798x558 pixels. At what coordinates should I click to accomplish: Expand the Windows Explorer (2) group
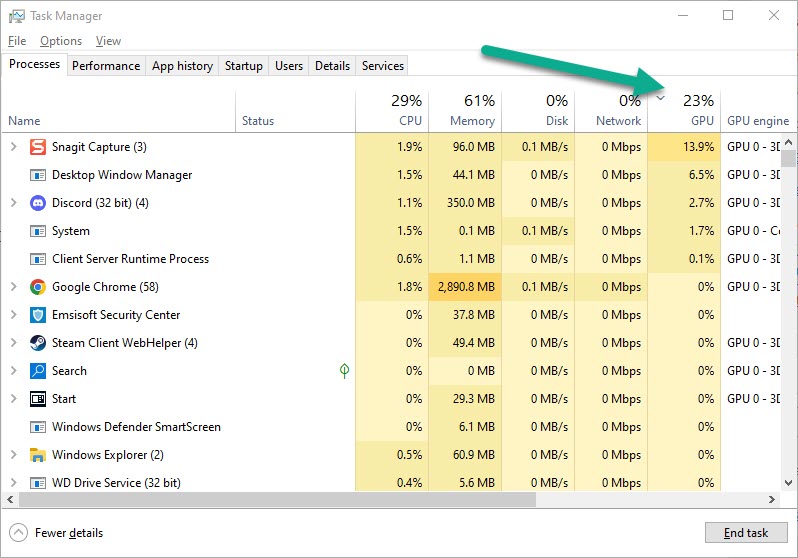[x=14, y=455]
